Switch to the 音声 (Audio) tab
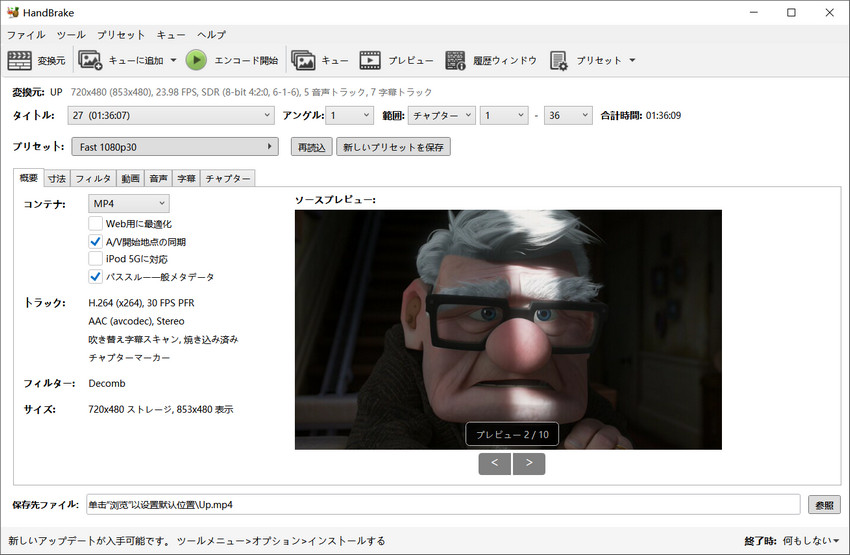 coord(158,178)
